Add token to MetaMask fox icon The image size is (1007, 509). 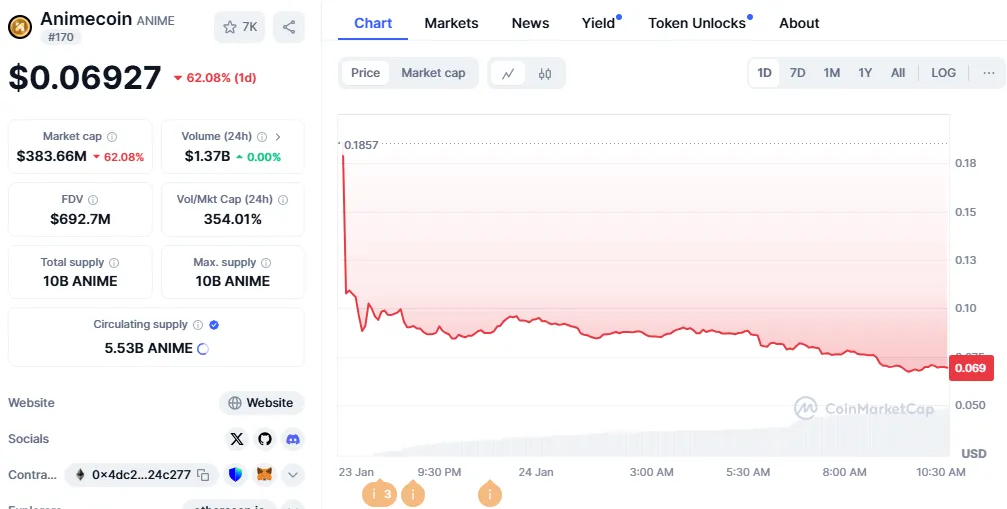(x=264, y=475)
